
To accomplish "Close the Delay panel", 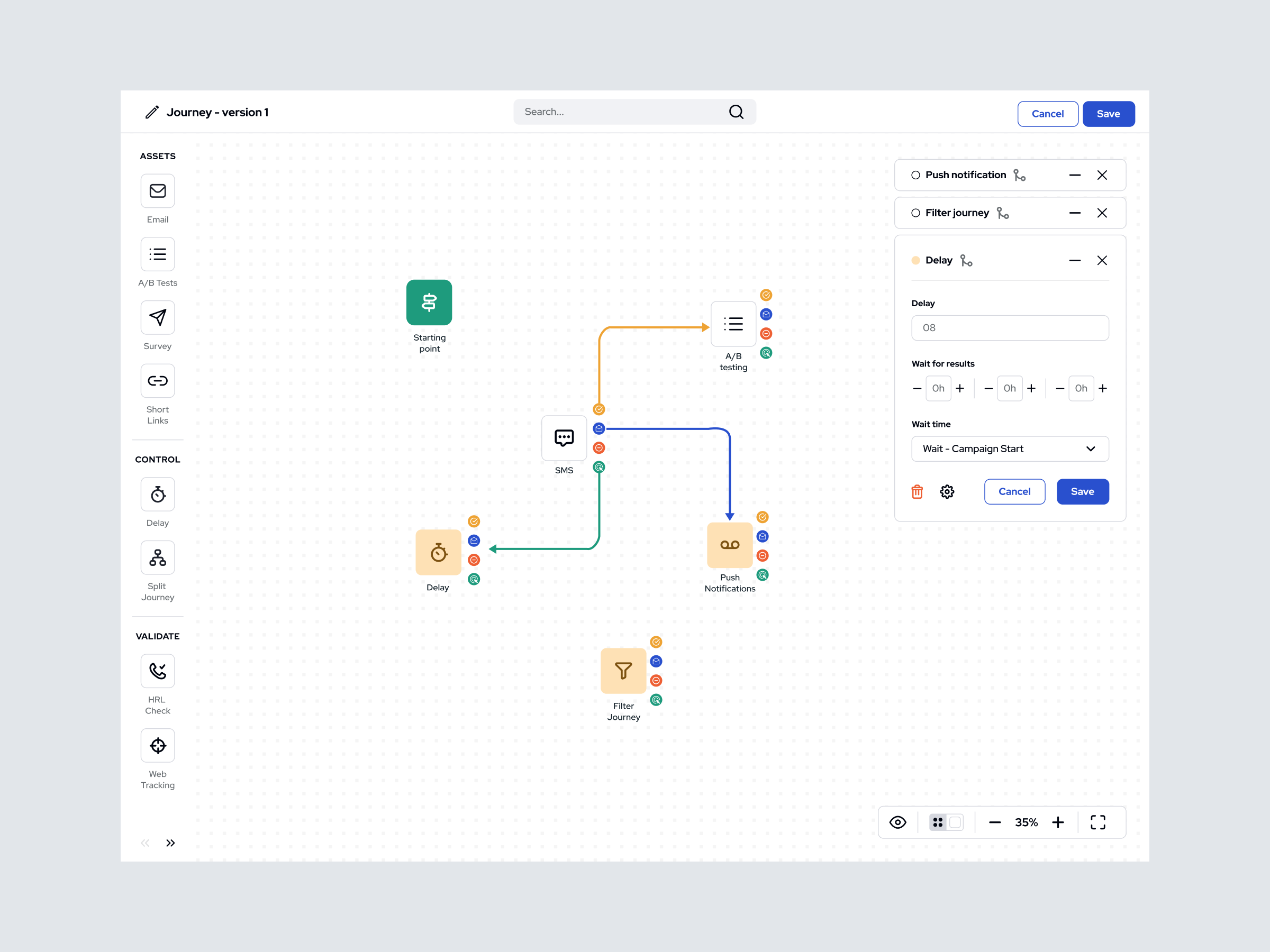I will (1102, 261).
